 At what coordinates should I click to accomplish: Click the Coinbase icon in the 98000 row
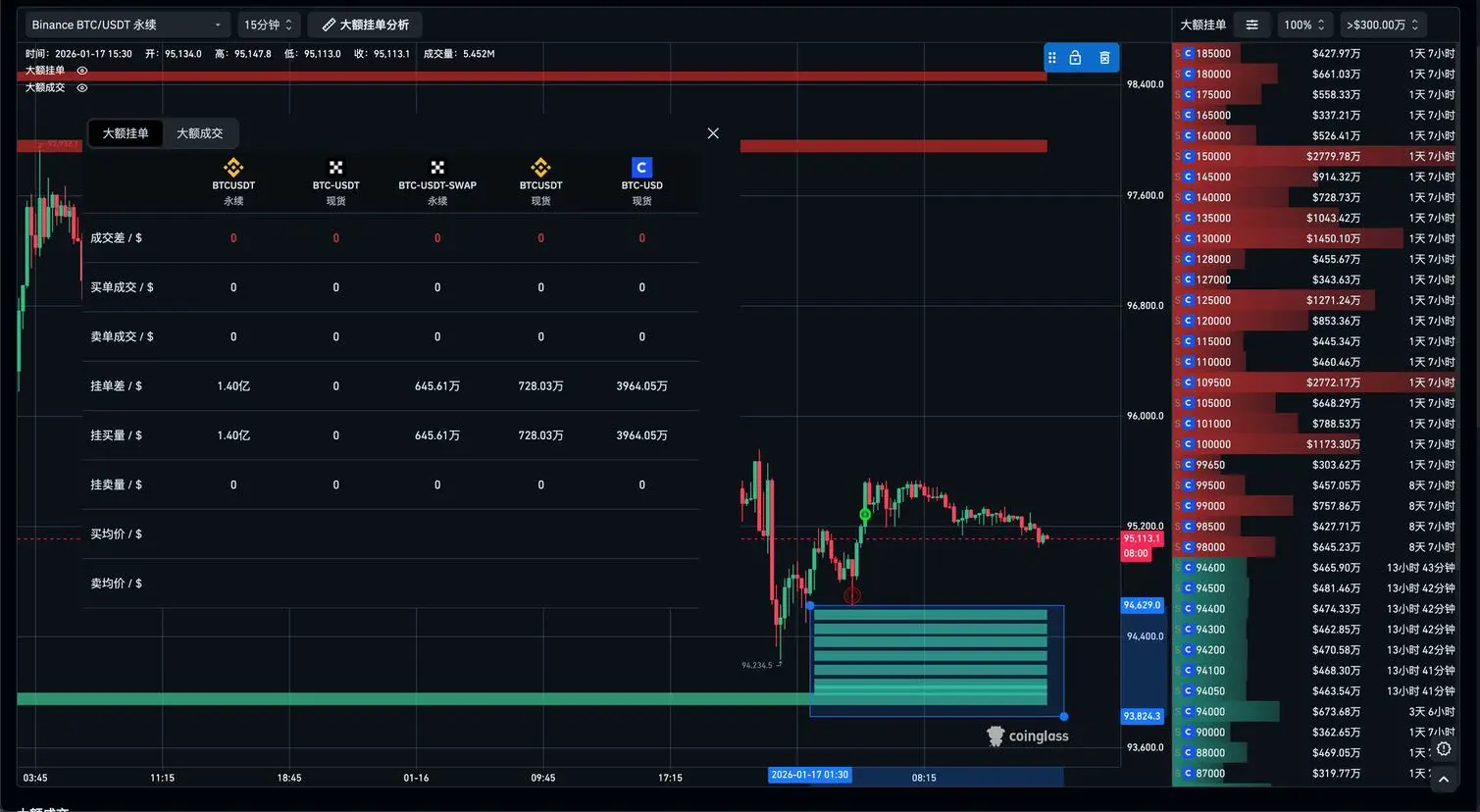1188,548
